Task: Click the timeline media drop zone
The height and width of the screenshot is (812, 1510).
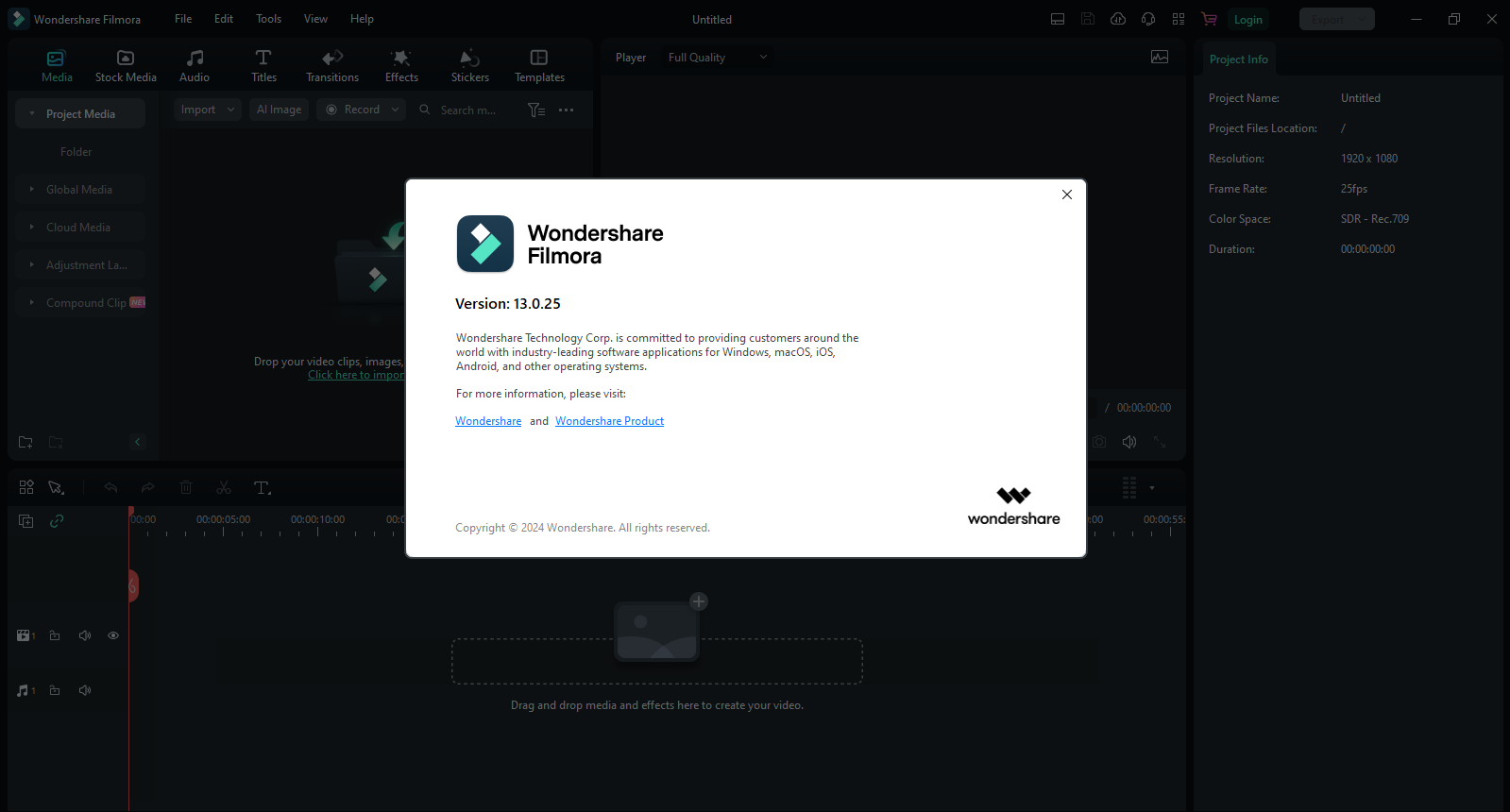Action: [657, 661]
